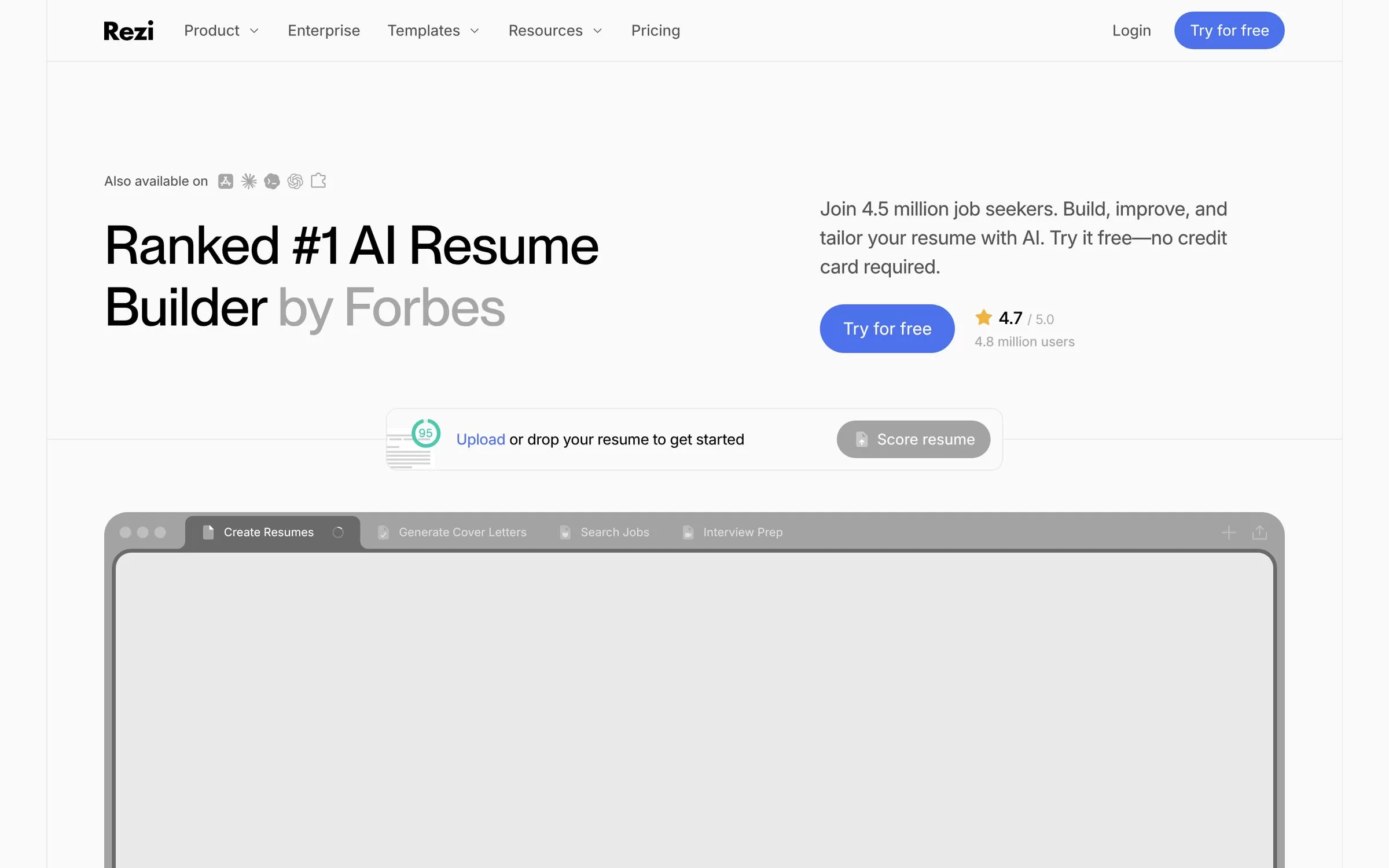Click the share icon in mock browser bar
Image resolution: width=1389 pixels, height=868 pixels.
pyautogui.click(x=1259, y=532)
